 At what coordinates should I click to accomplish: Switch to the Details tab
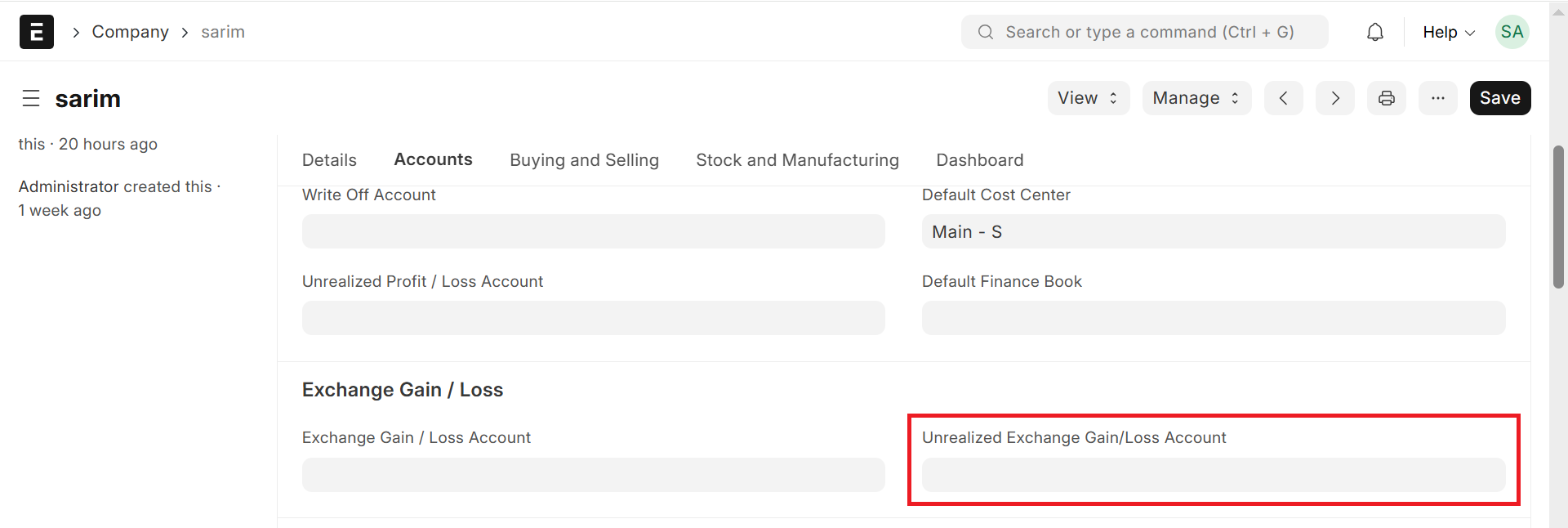pos(329,160)
